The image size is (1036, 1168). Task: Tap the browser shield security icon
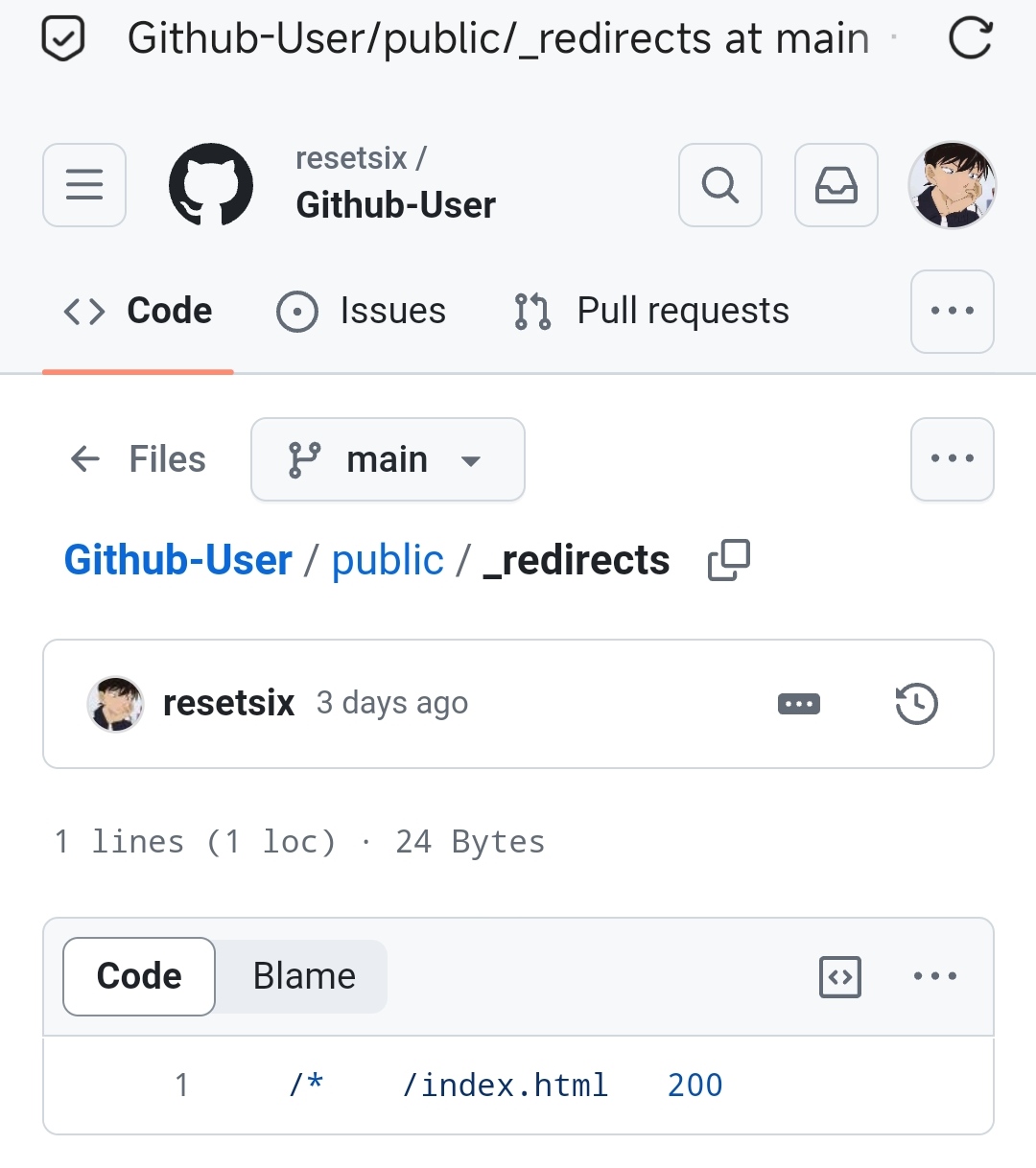coord(63,39)
